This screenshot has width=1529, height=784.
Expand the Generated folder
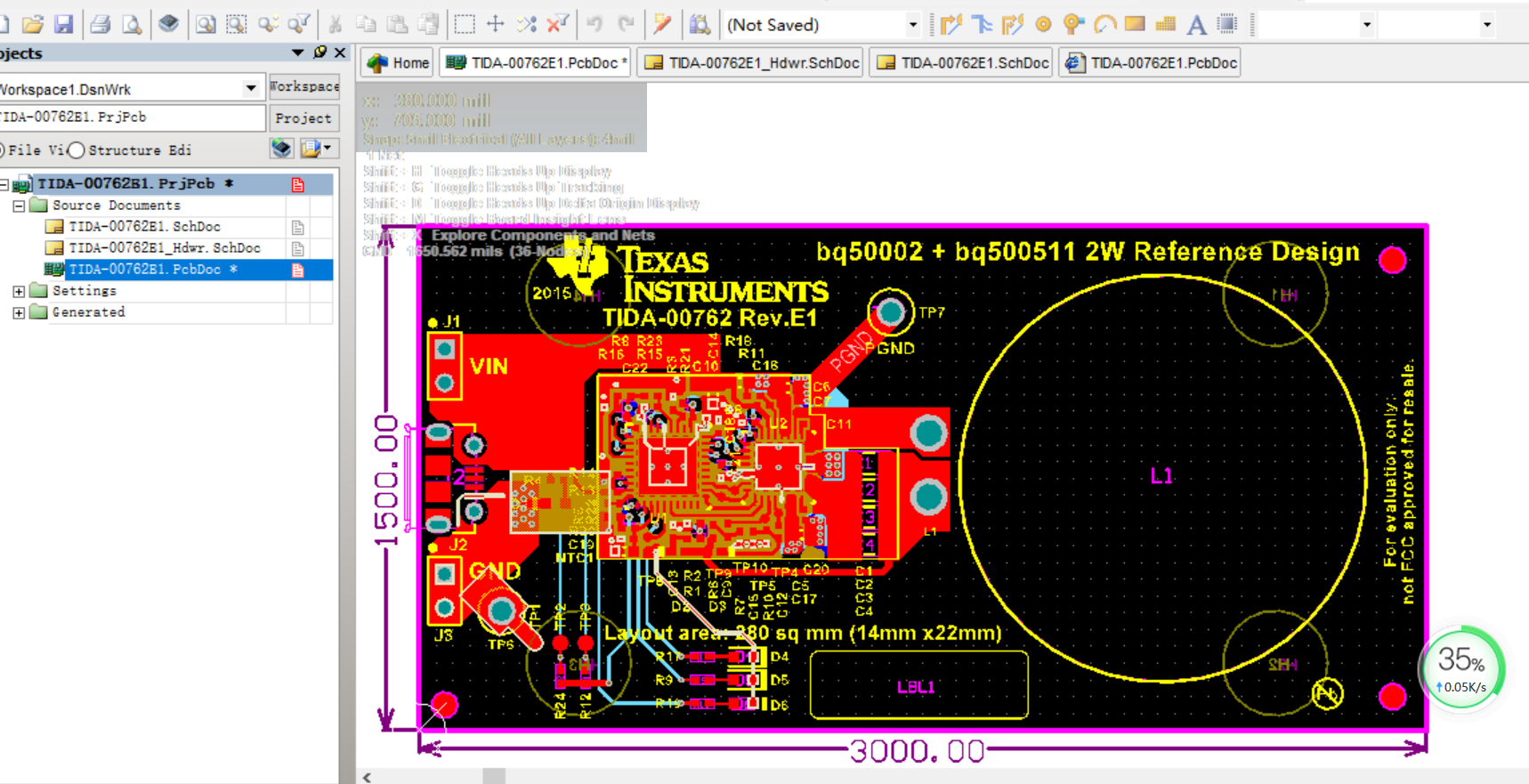coord(19,312)
